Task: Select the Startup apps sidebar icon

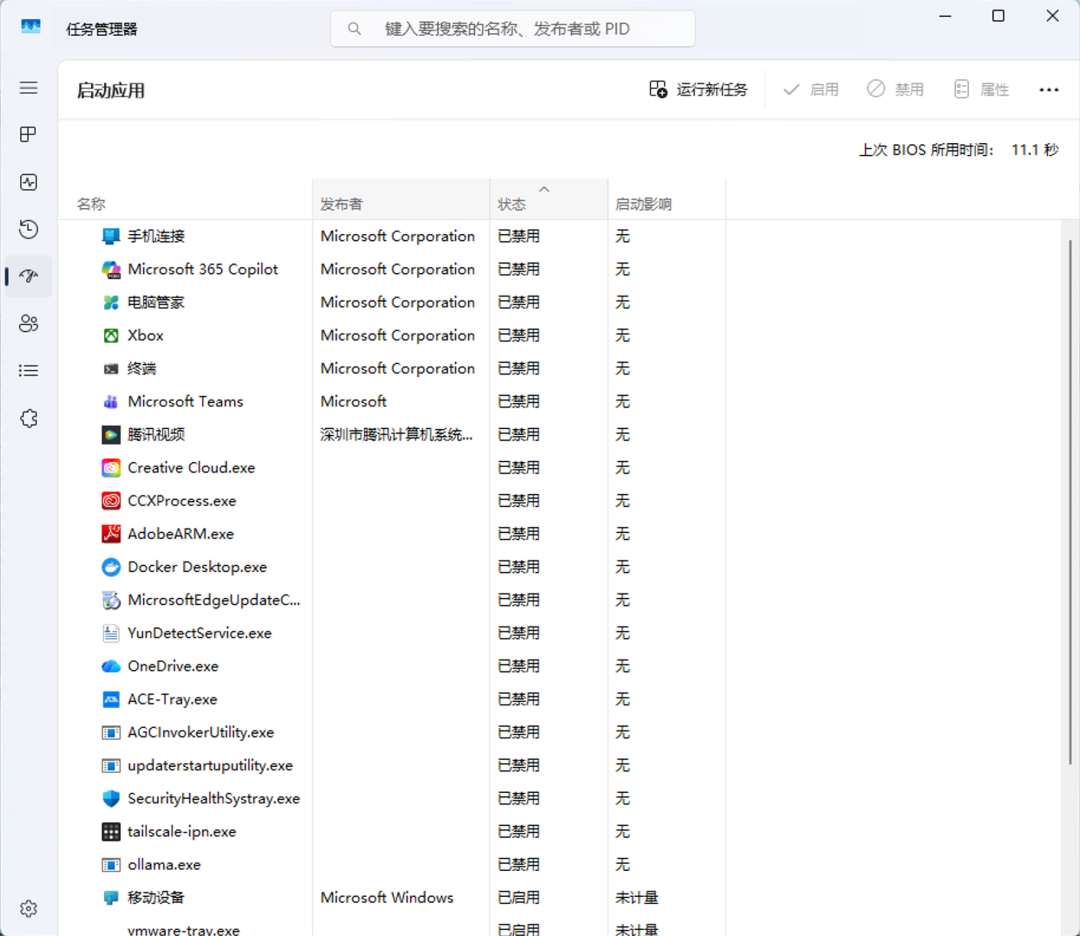Action: (28, 276)
